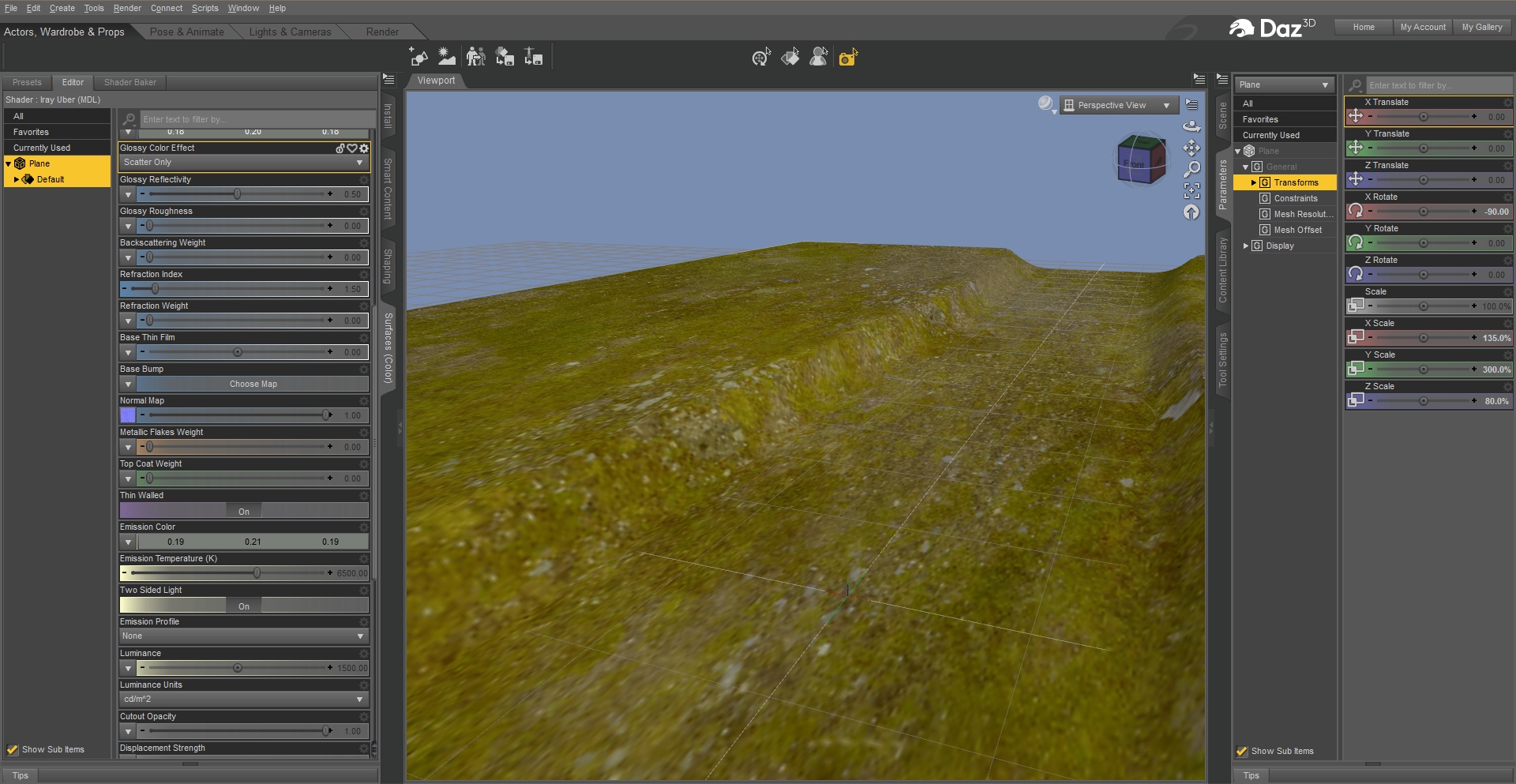
Task: Open the Scripts menu
Action: tap(205, 8)
